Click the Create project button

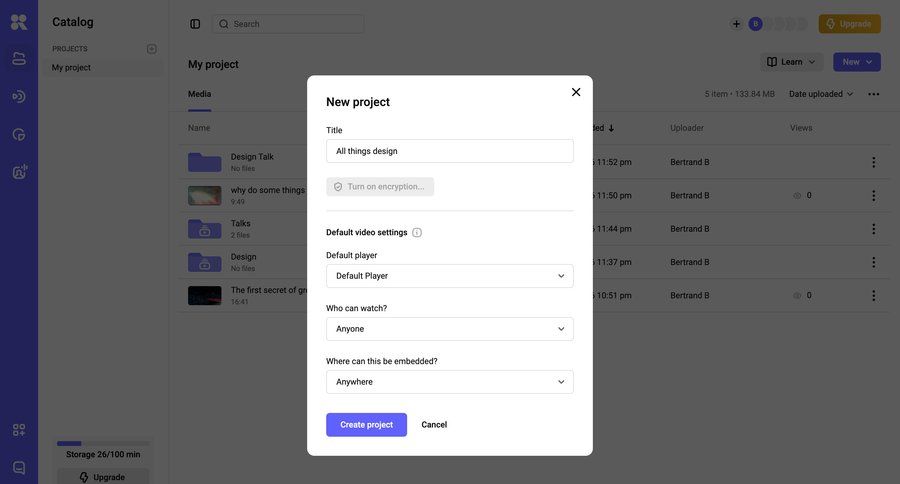(366, 425)
